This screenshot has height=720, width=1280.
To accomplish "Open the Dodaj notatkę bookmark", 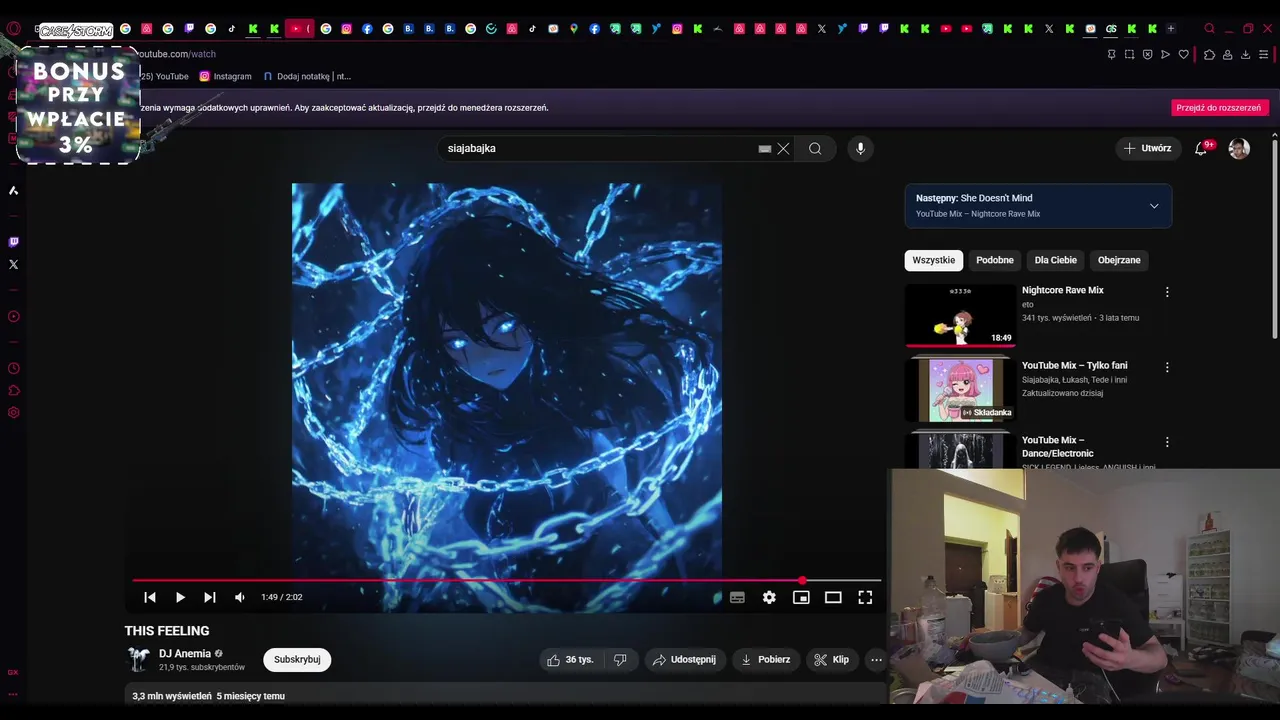I will coord(307,76).
